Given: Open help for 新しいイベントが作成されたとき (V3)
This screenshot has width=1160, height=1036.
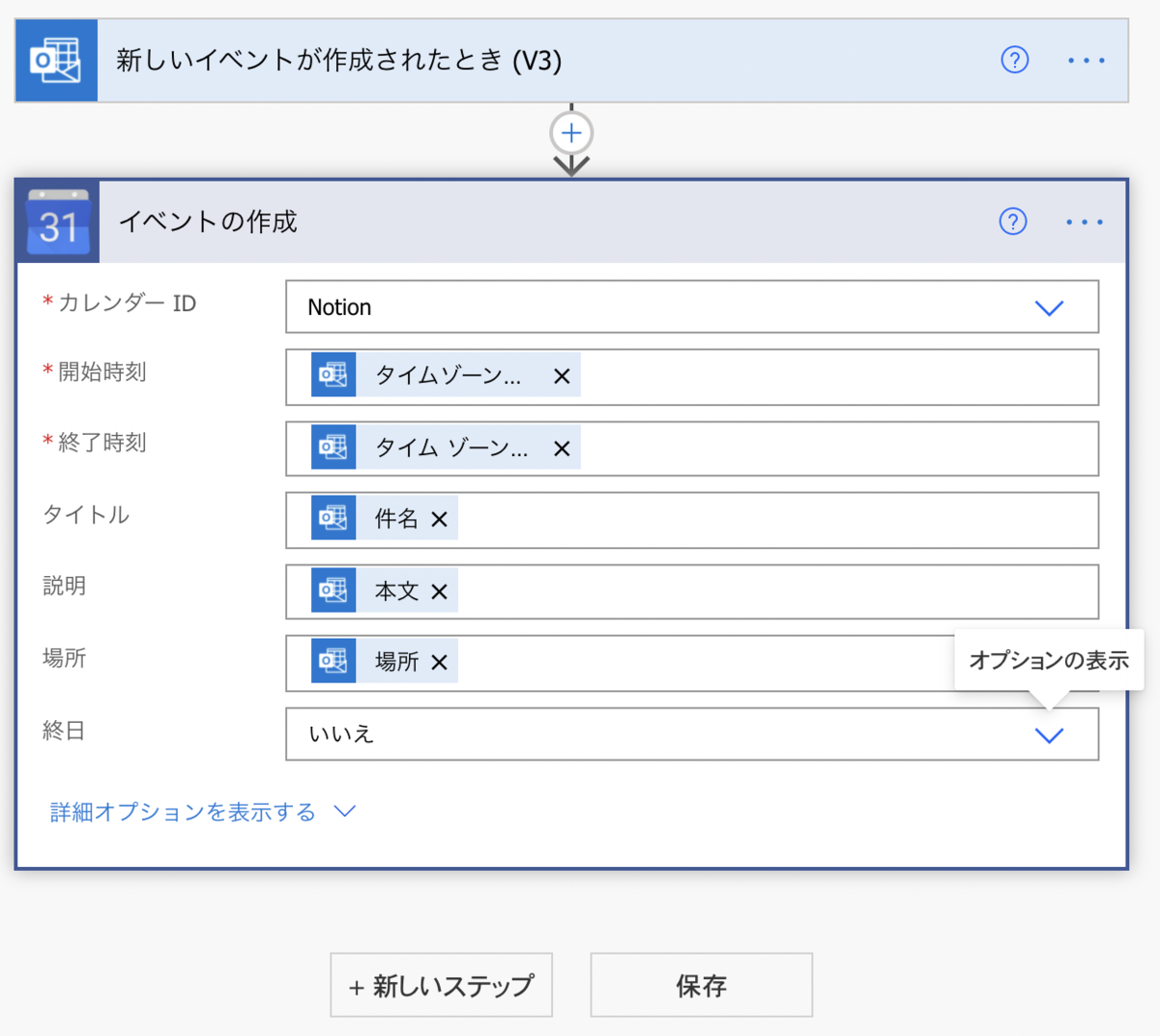Looking at the screenshot, I should (1014, 60).
